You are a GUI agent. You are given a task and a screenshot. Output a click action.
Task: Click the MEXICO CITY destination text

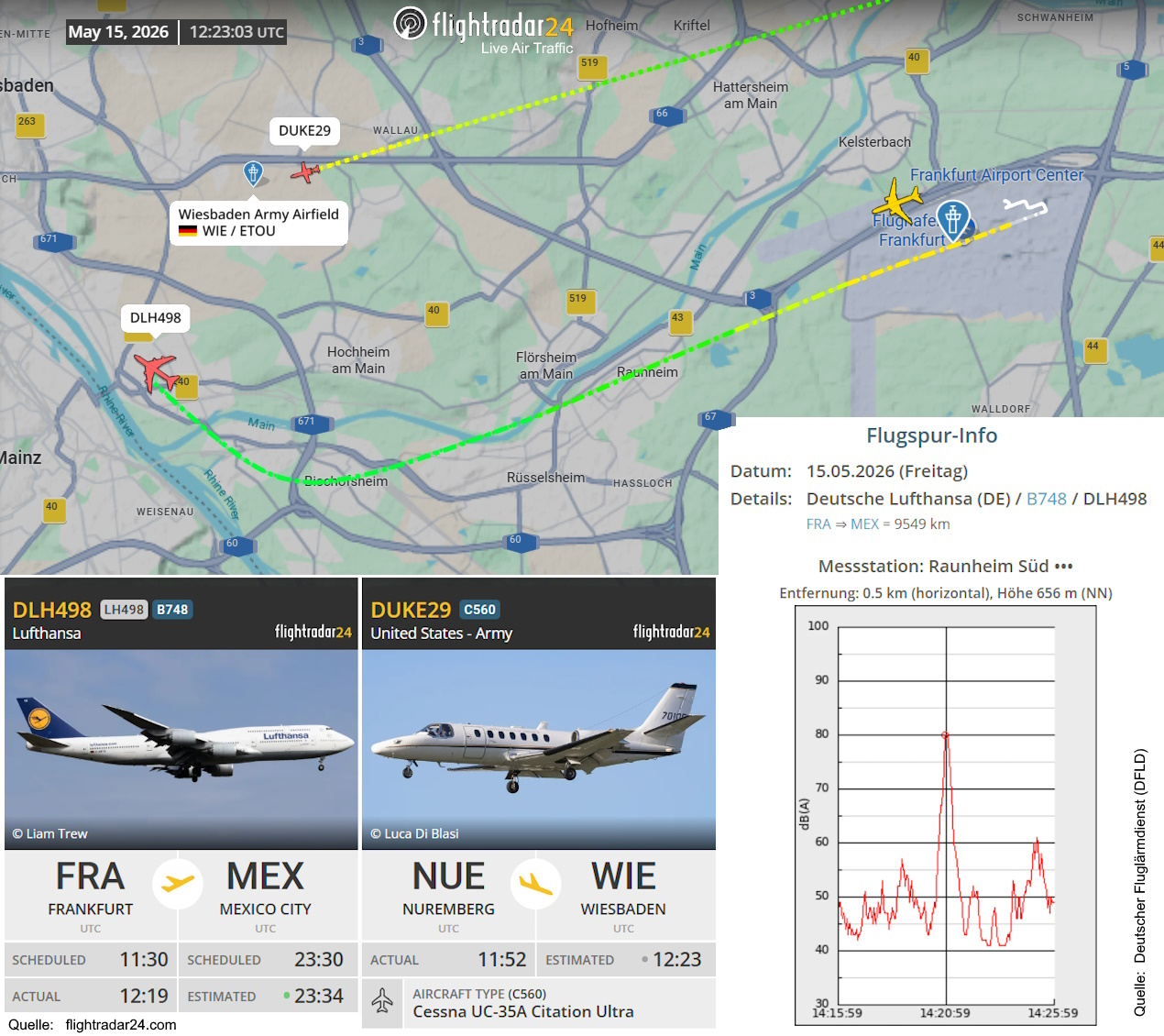tap(265, 909)
